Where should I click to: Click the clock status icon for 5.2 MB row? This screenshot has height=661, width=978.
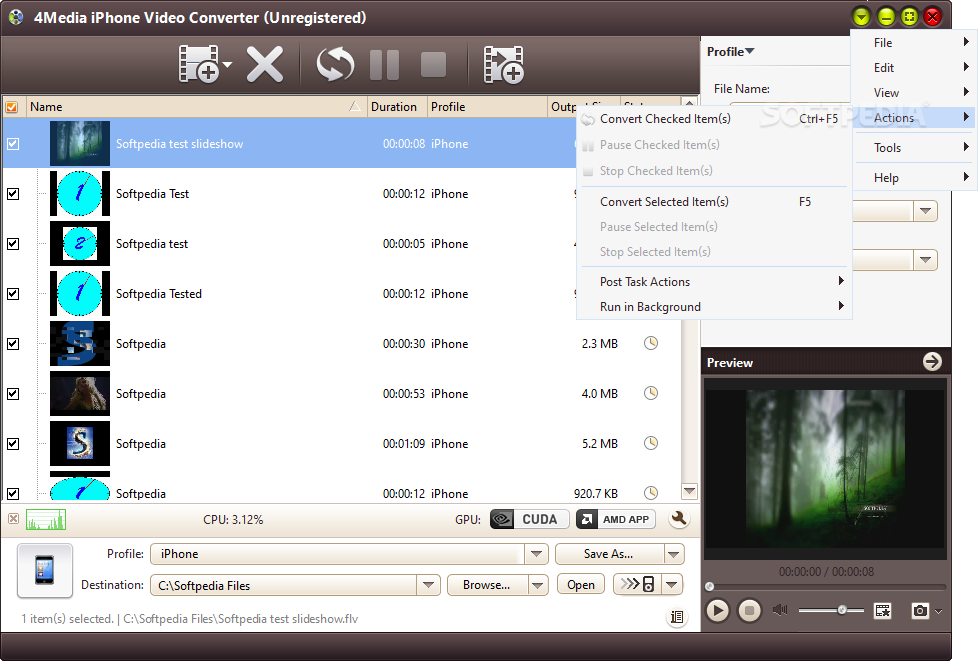pos(651,443)
